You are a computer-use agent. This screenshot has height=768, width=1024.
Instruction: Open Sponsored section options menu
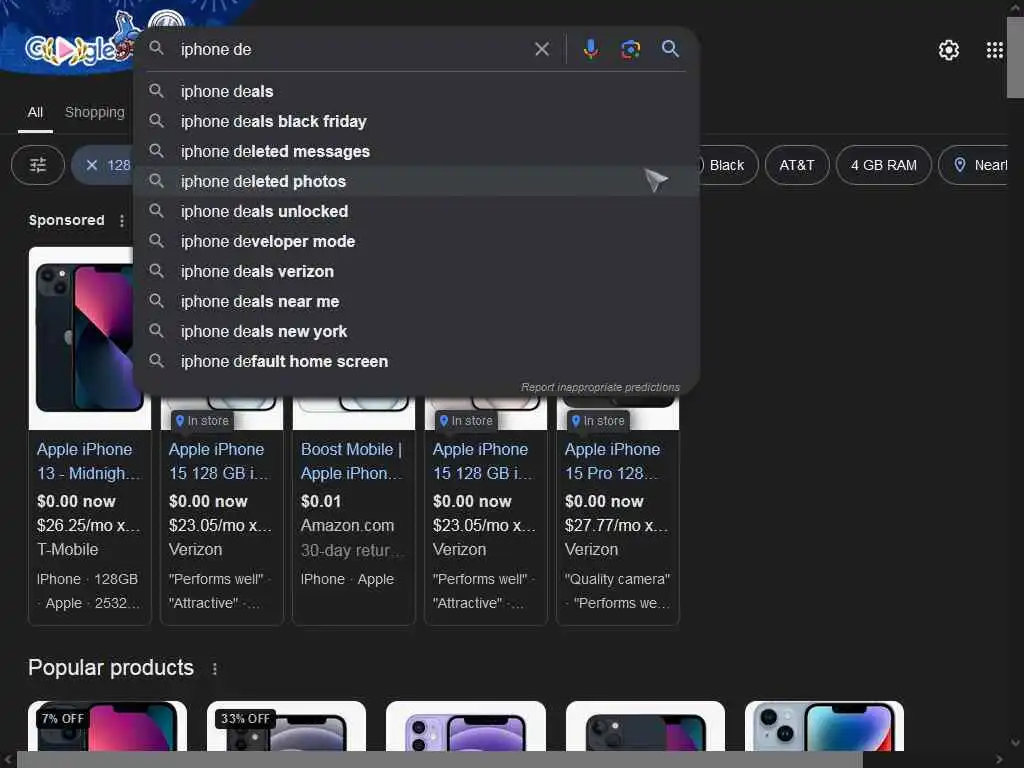[x=122, y=221]
